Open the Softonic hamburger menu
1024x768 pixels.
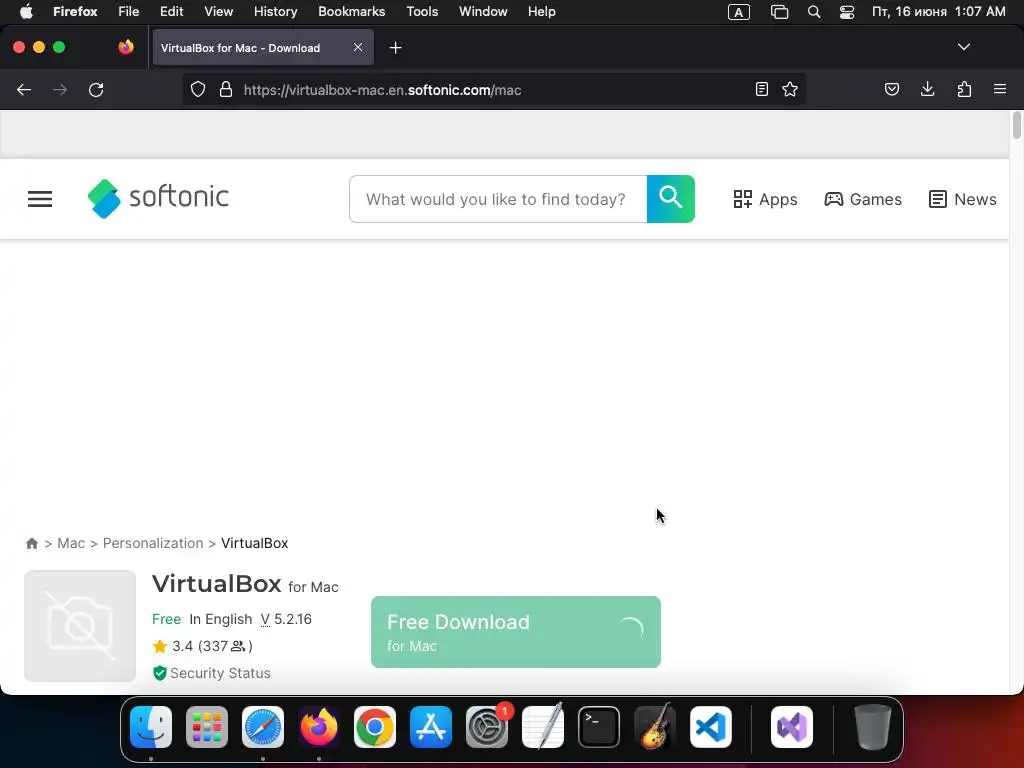pyautogui.click(x=40, y=199)
